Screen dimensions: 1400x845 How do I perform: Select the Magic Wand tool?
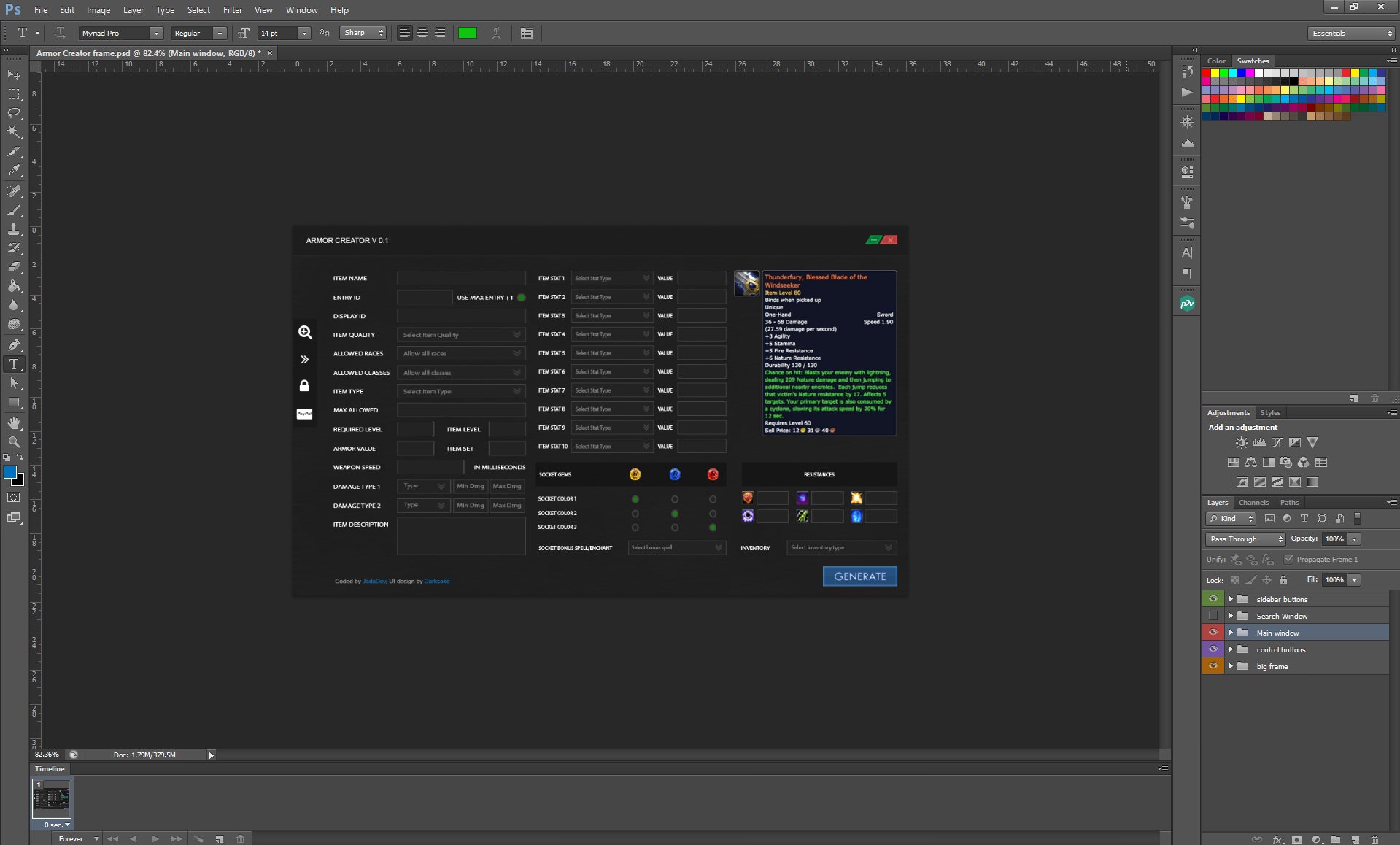14,132
